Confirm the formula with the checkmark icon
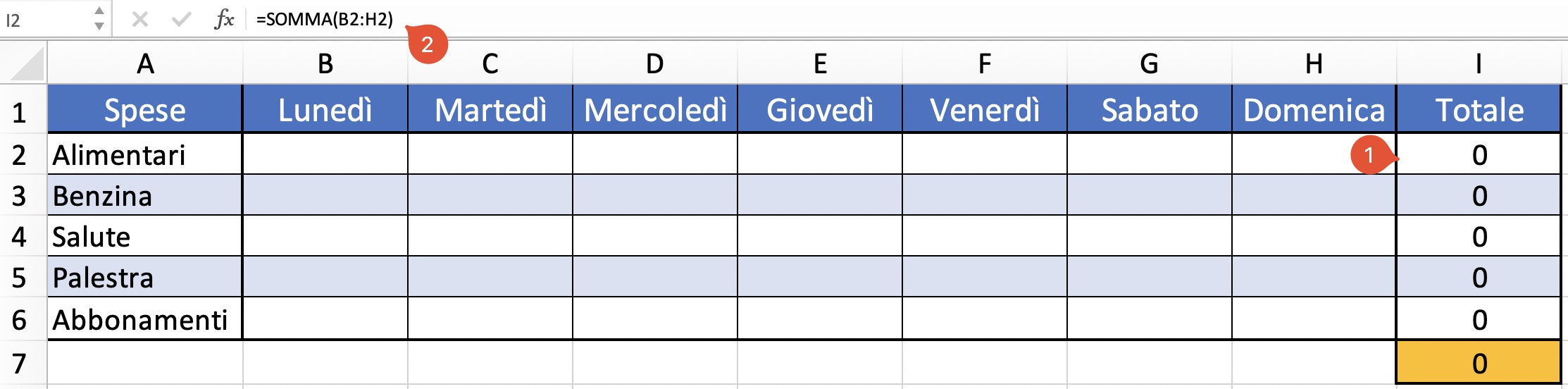This screenshot has height=389, width=1568. click(182, 19)
